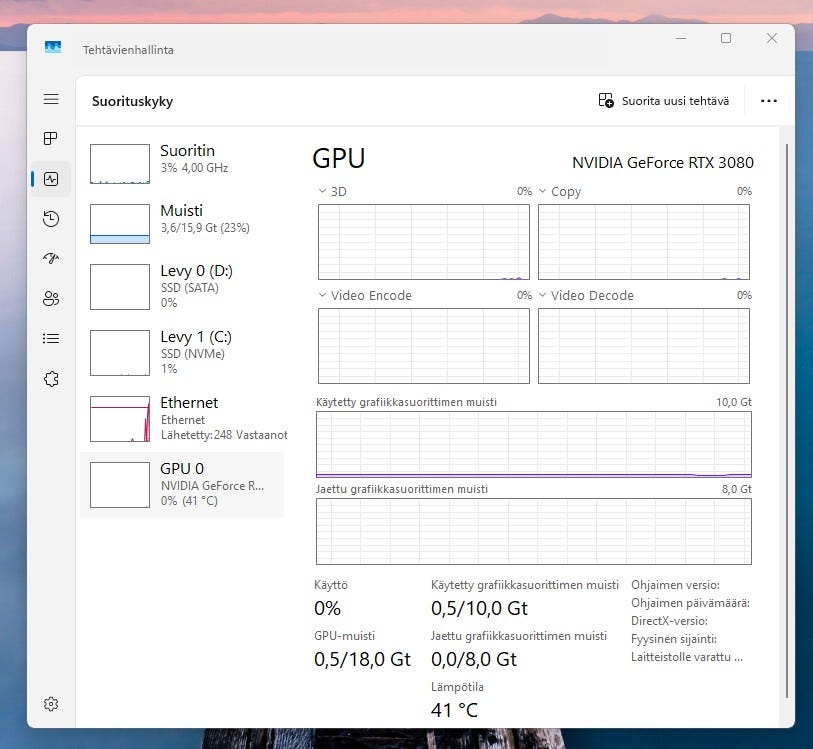Click the 0,0/8,0 Gt shared memory value
This screenshot has height=749, width=813.
pos(474,659)
